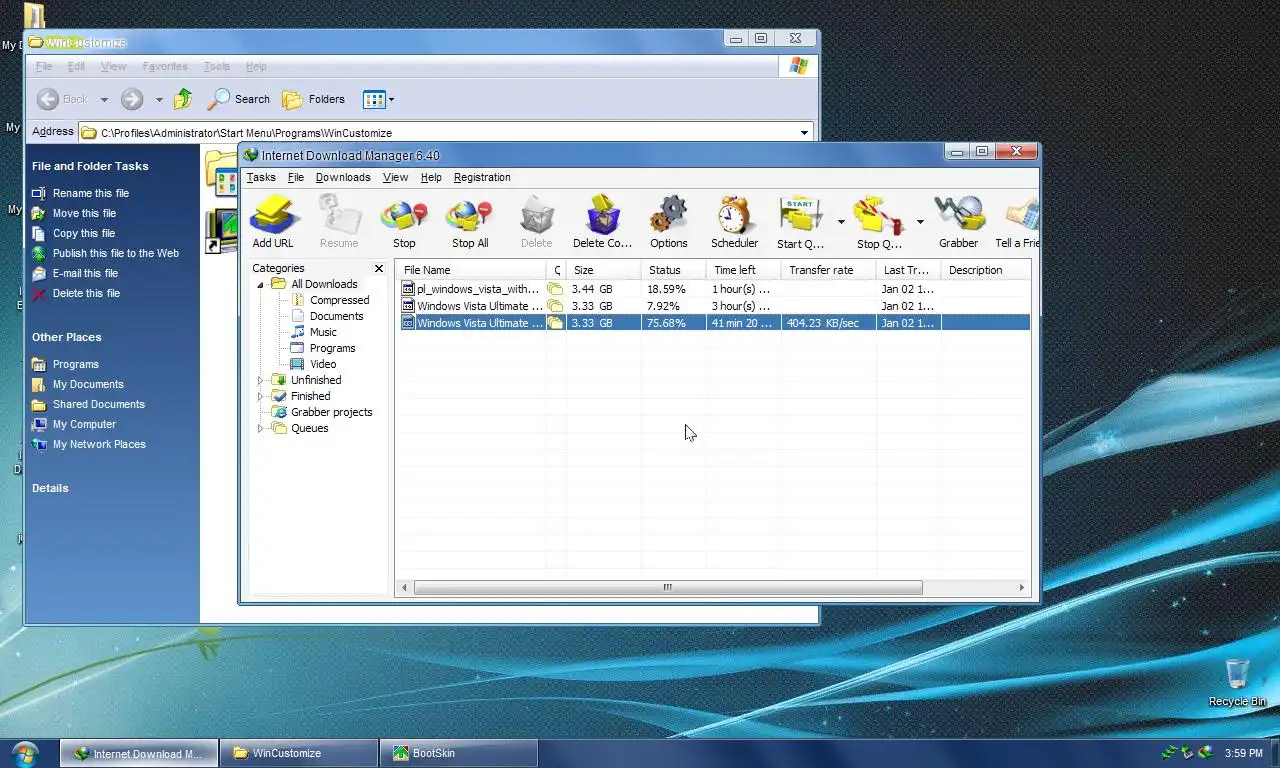
Task: Open the File menu in IDM
Action: point(296,177)
